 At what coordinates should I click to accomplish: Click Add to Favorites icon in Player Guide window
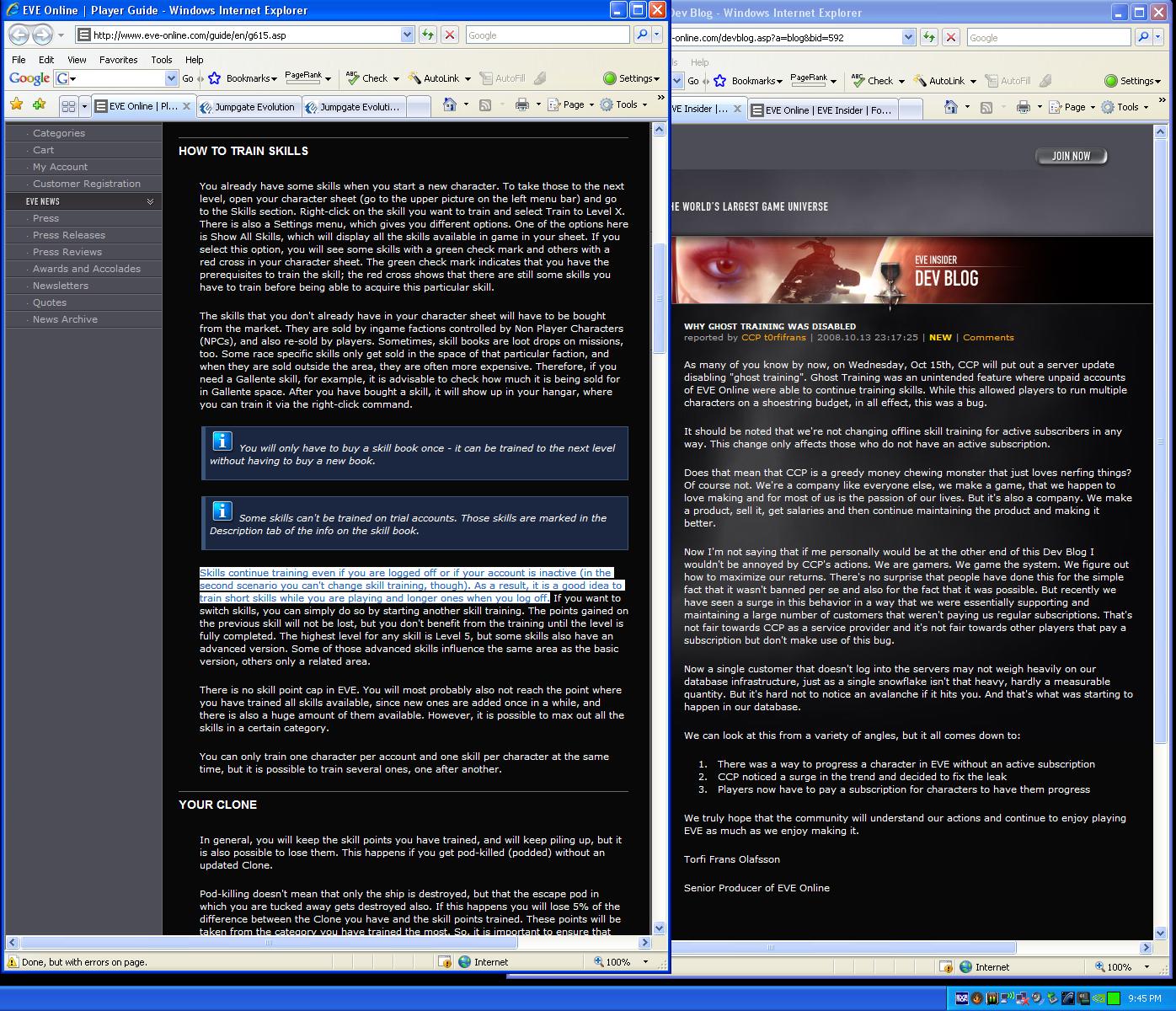(x=39, y=104)
